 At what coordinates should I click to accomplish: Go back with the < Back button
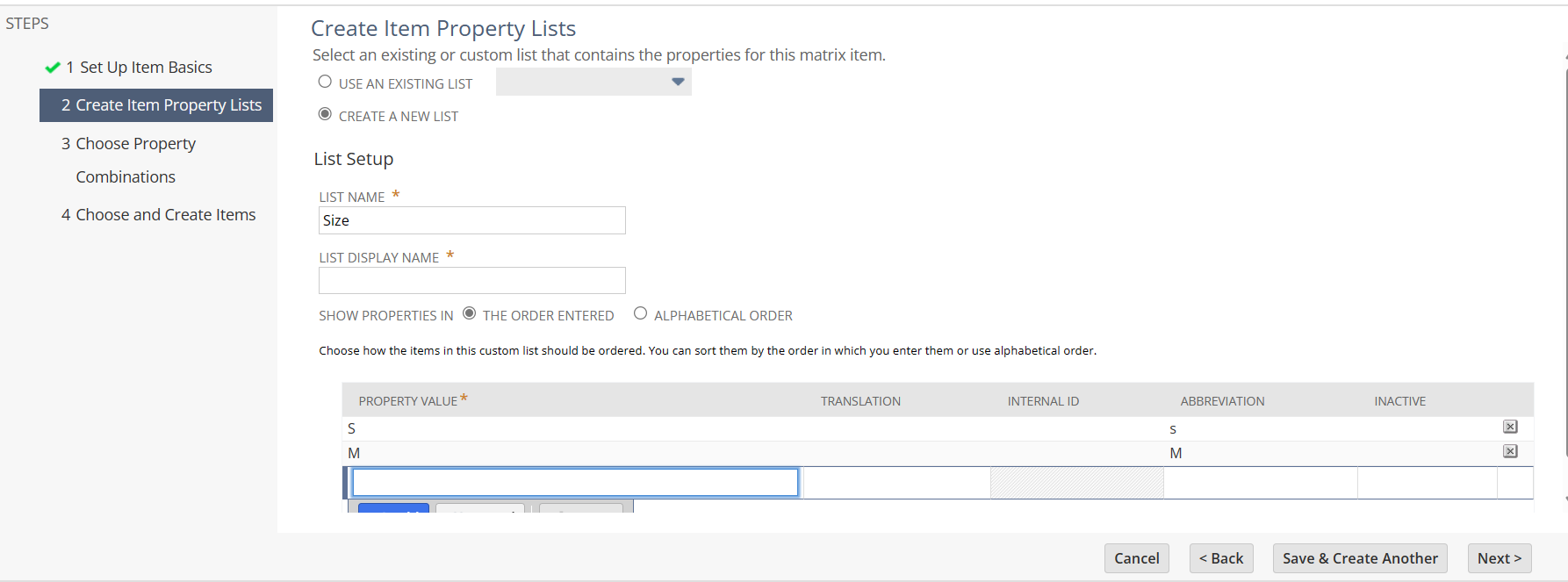pos(1221,558)
